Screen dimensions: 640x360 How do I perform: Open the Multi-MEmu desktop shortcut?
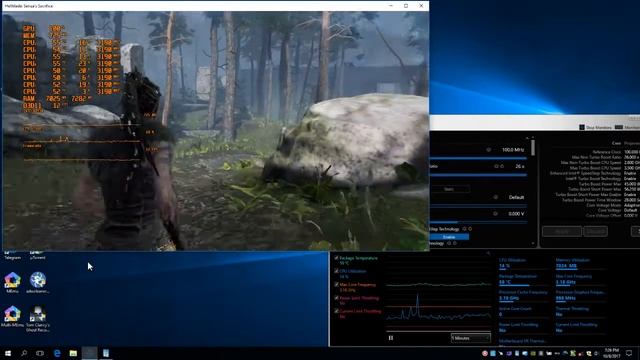click(x=12, y=317)
